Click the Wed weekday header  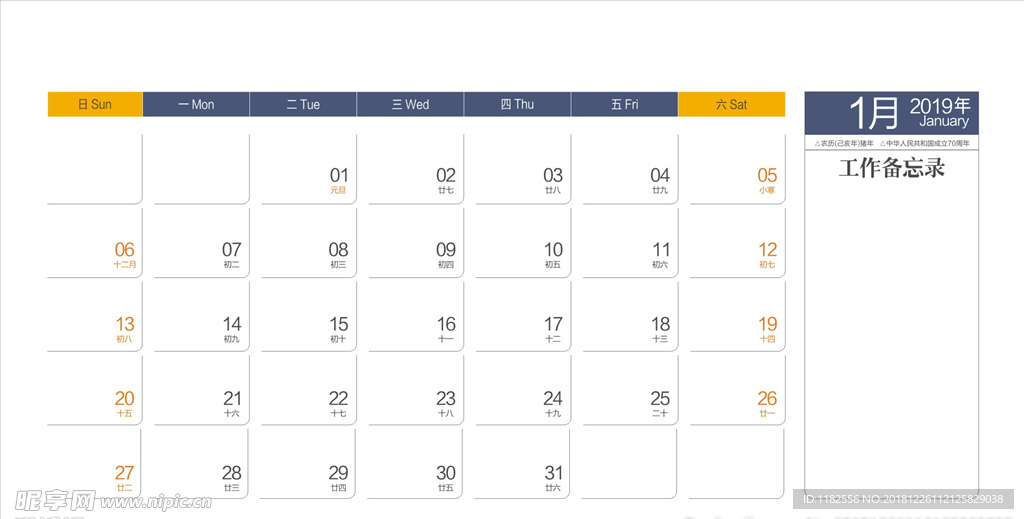tap(410, 104)
